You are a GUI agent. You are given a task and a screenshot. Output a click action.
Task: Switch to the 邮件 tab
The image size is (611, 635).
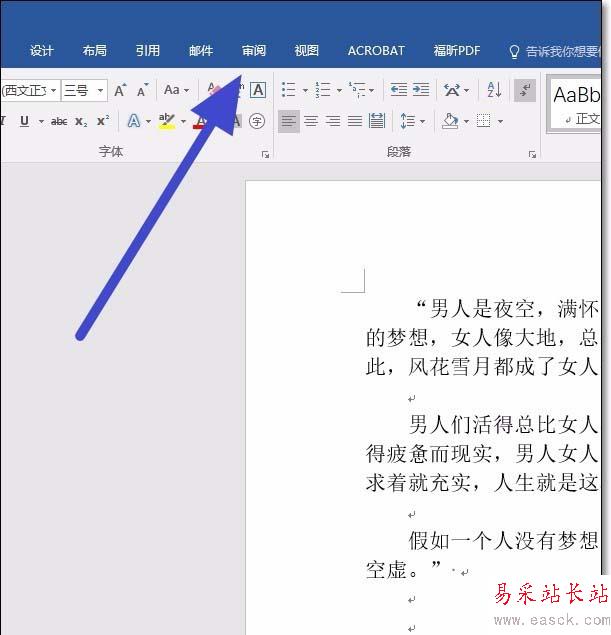pyautogui.click(x=201, y=51)
